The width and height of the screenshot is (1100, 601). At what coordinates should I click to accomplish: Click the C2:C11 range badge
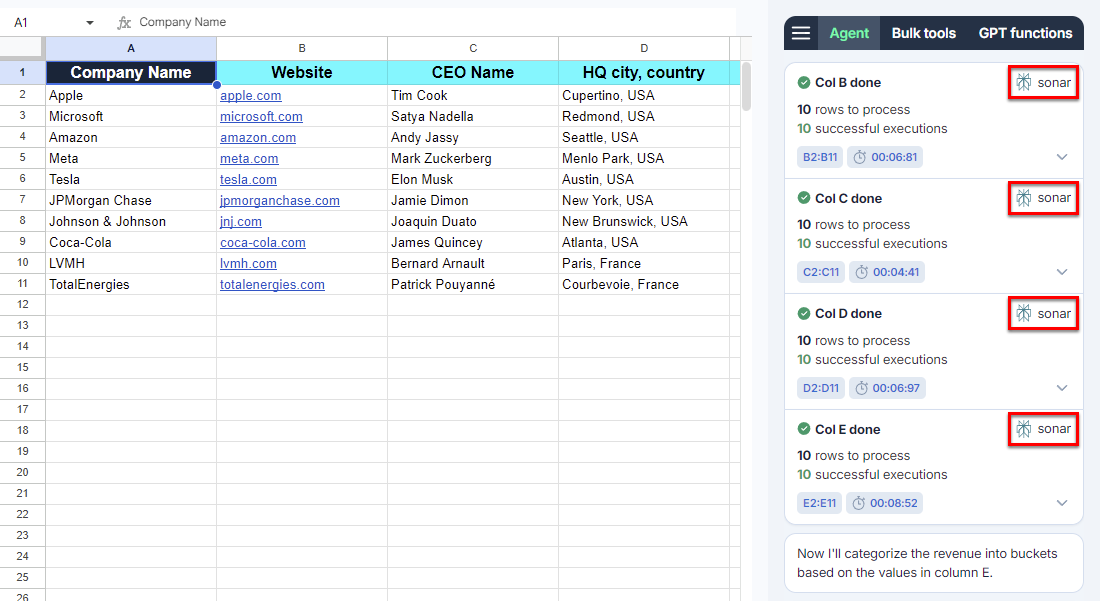click(x=820, y=272)
